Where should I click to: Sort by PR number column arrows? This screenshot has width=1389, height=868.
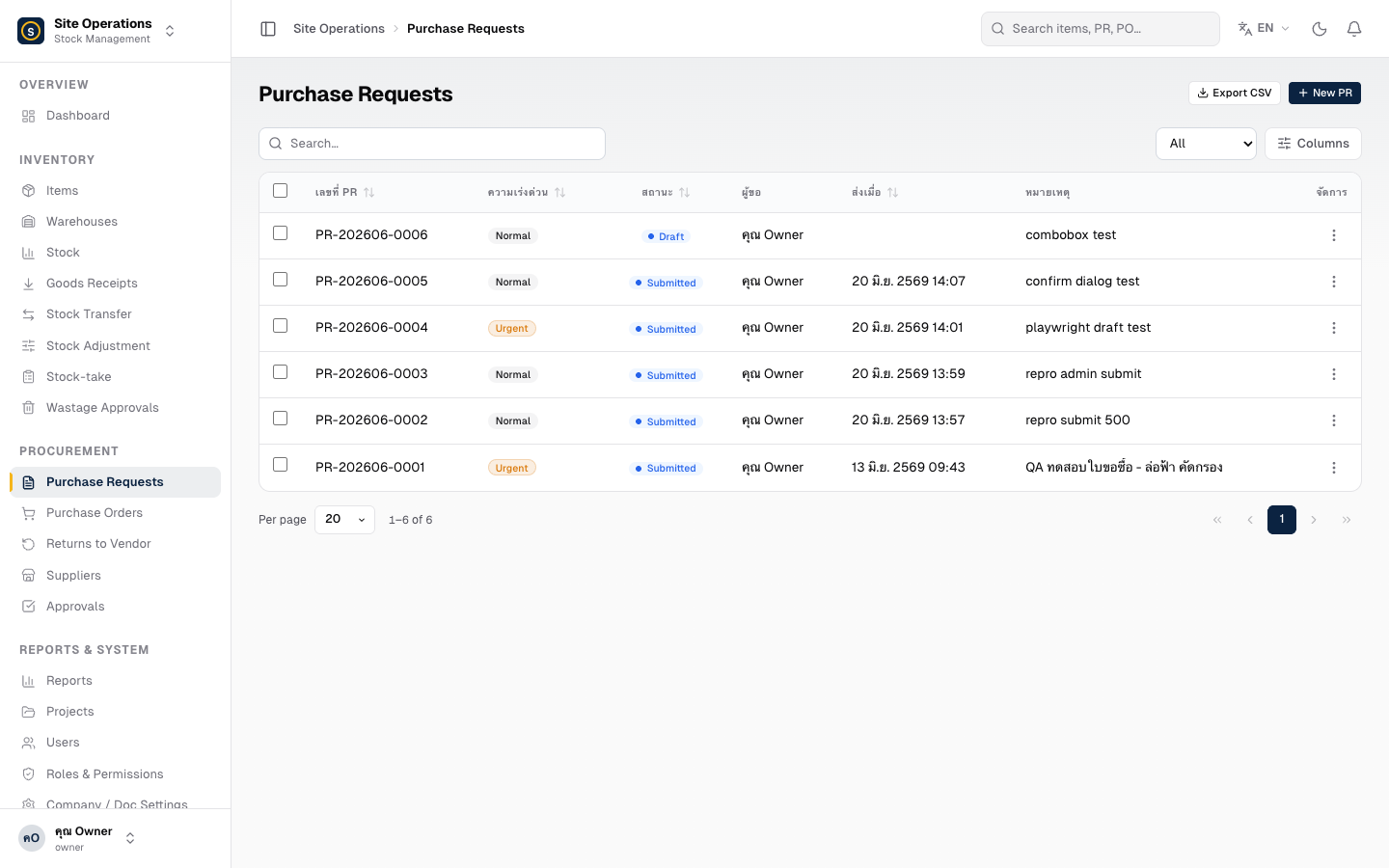pyautogui.click(x=368, y=193)
